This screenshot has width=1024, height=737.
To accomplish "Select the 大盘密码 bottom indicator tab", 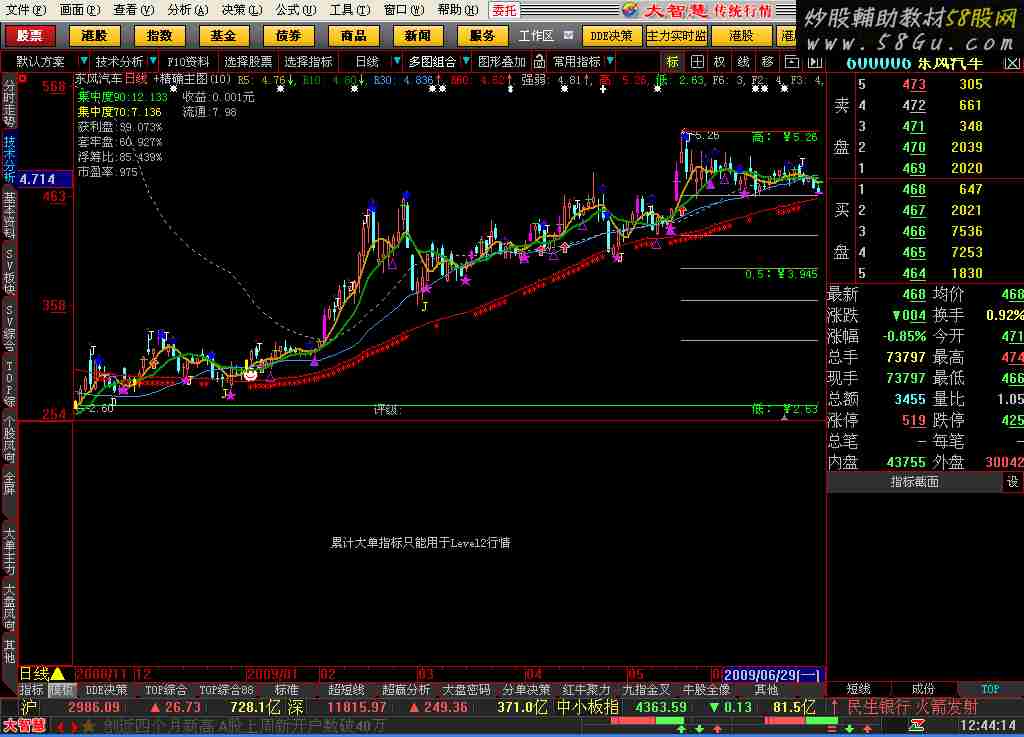I will click(x=466, y=690).
